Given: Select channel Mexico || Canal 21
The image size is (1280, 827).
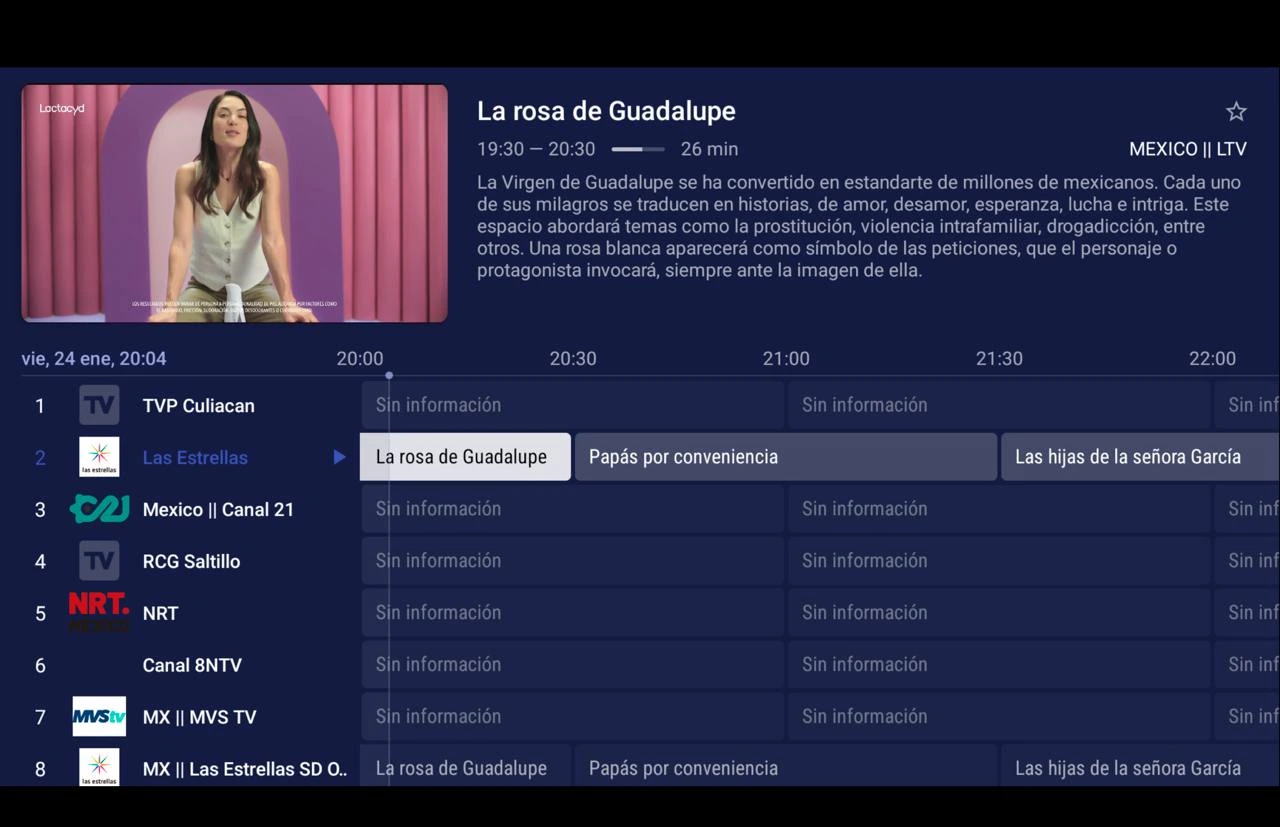Looking at the screenshot, I should click(218, 509).
